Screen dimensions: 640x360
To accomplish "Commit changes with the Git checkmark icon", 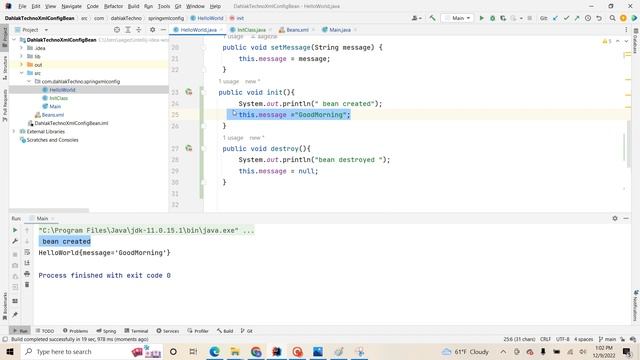I will tap(566, 18).
